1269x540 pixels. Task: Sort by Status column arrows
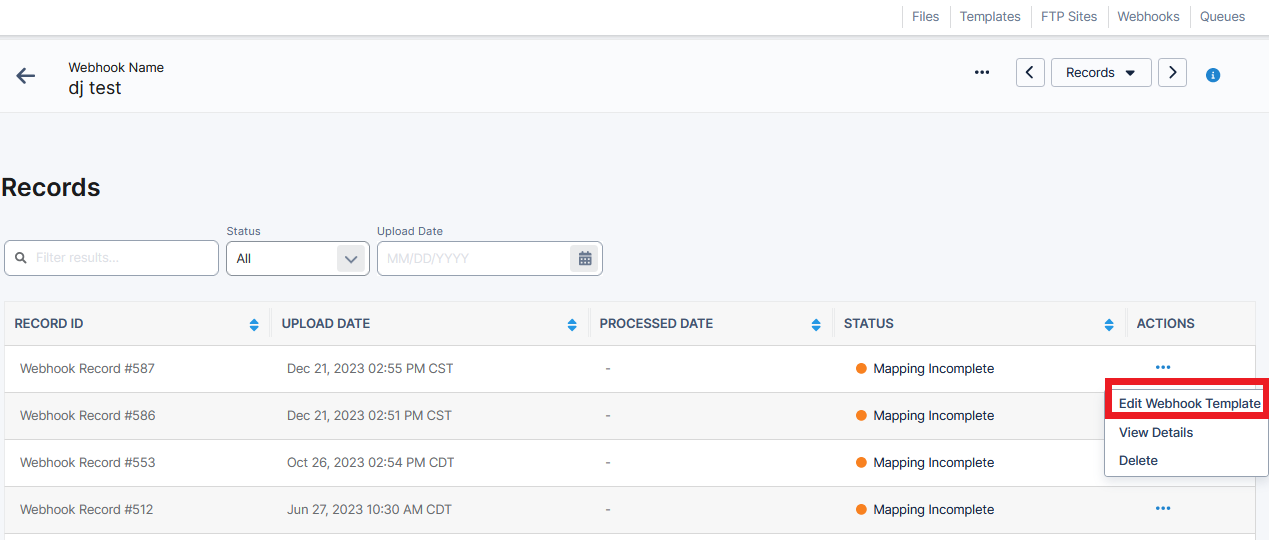click(x=1108, y=324)
